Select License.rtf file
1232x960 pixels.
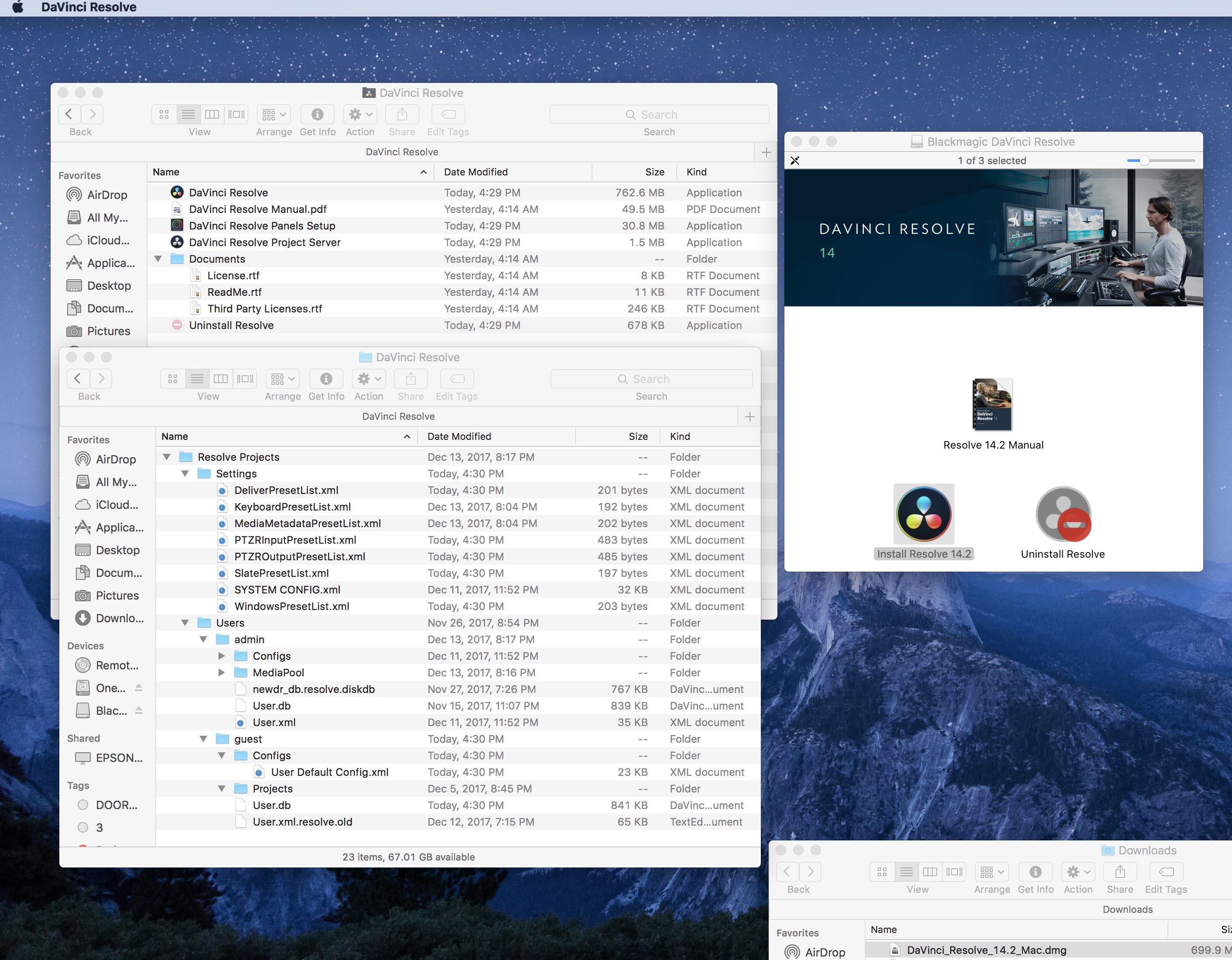tap(462, 275)
